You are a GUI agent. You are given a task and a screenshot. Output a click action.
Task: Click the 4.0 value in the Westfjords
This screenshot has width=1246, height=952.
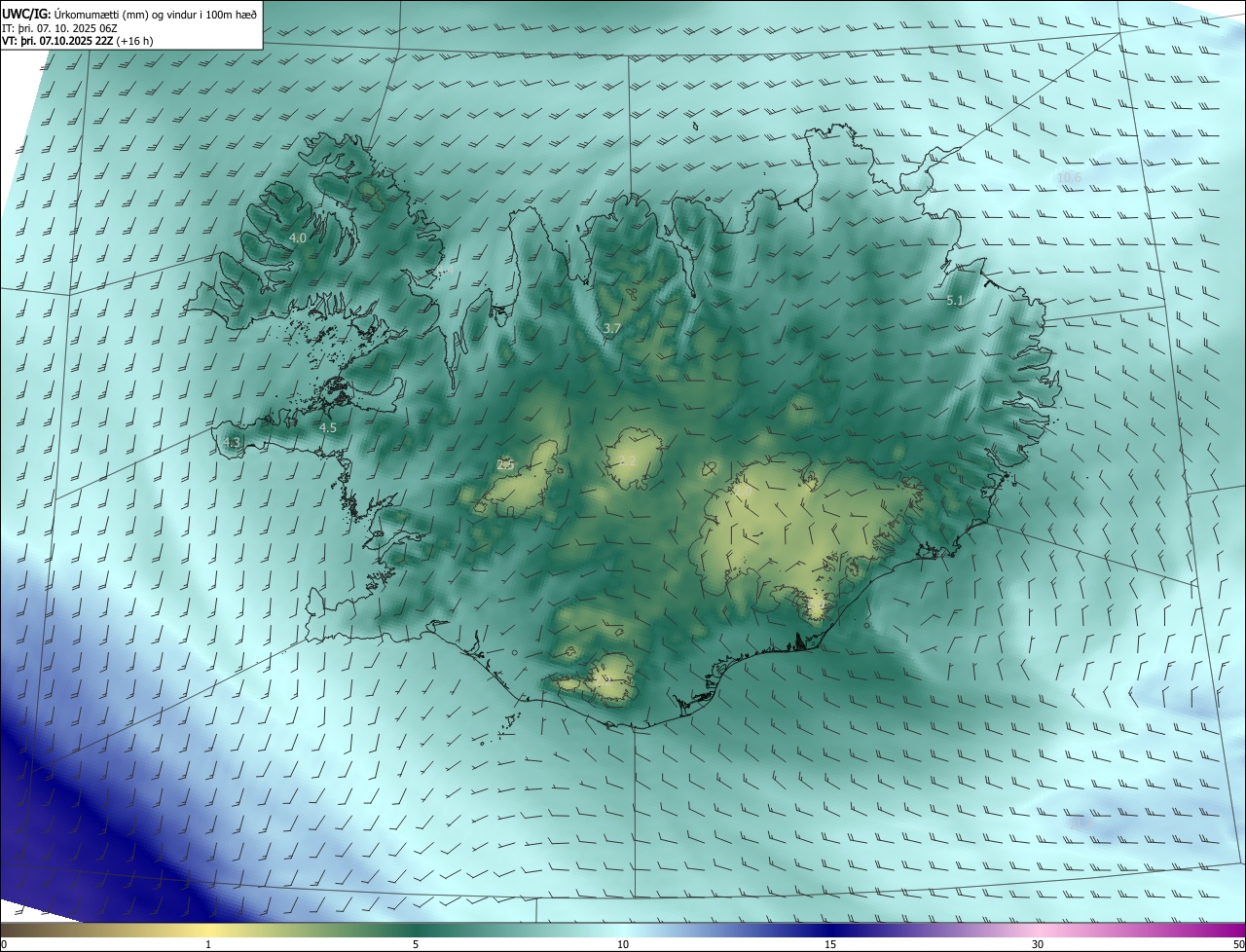(x=298, y=238)
